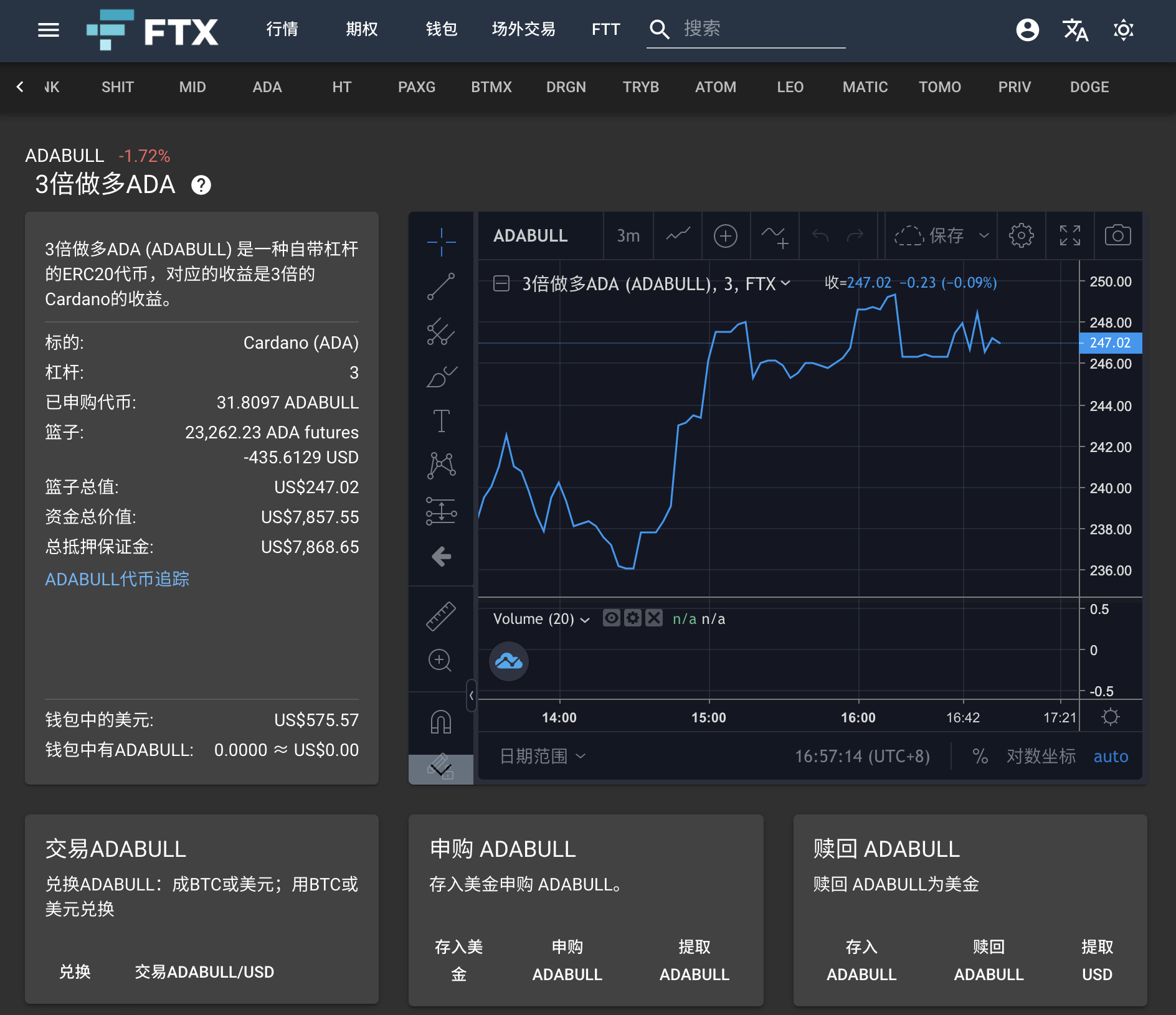Viewport: 1176px width, 1015px height.
Task: Open the 场外交易 OTC menu
Action: [523, 29]
